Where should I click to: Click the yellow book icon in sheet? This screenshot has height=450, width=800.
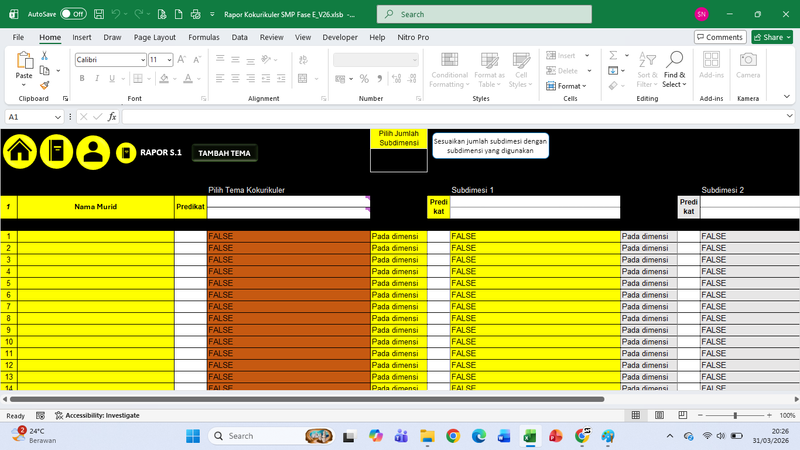point(56,151)
